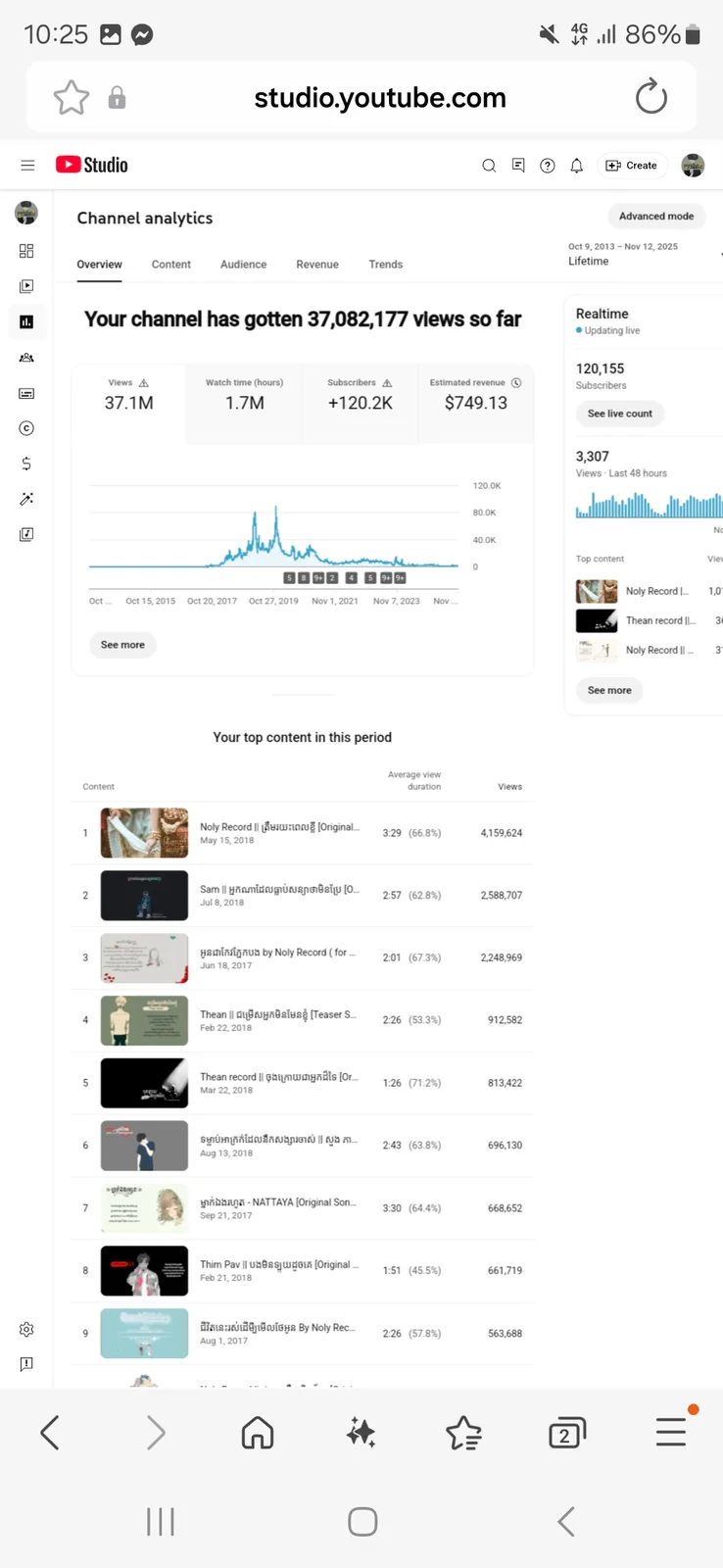Viewport: 723px width, 1568px height.
Task: Open the top-ranked Noly Record video thumbnail
Action: point(144,833)
